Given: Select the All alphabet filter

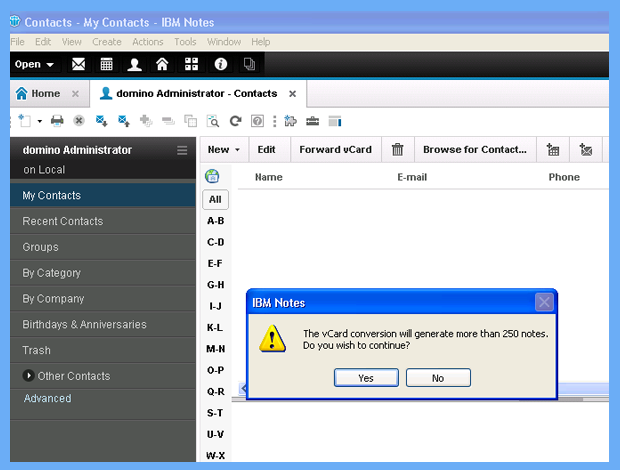Looking at the screenshot, I should pos(215,199).
